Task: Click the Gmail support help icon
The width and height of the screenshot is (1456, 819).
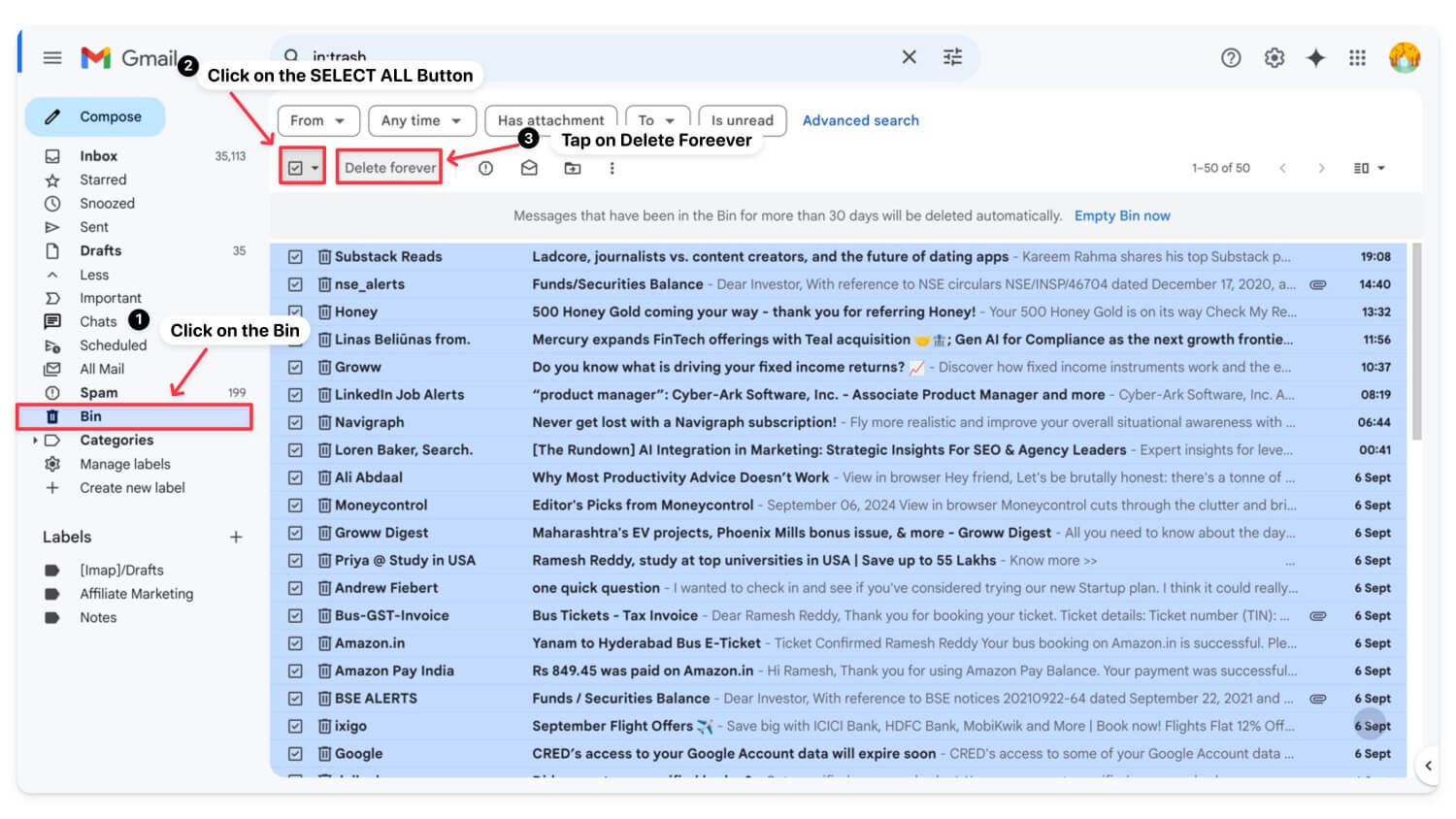Action: coord(1231,58)
